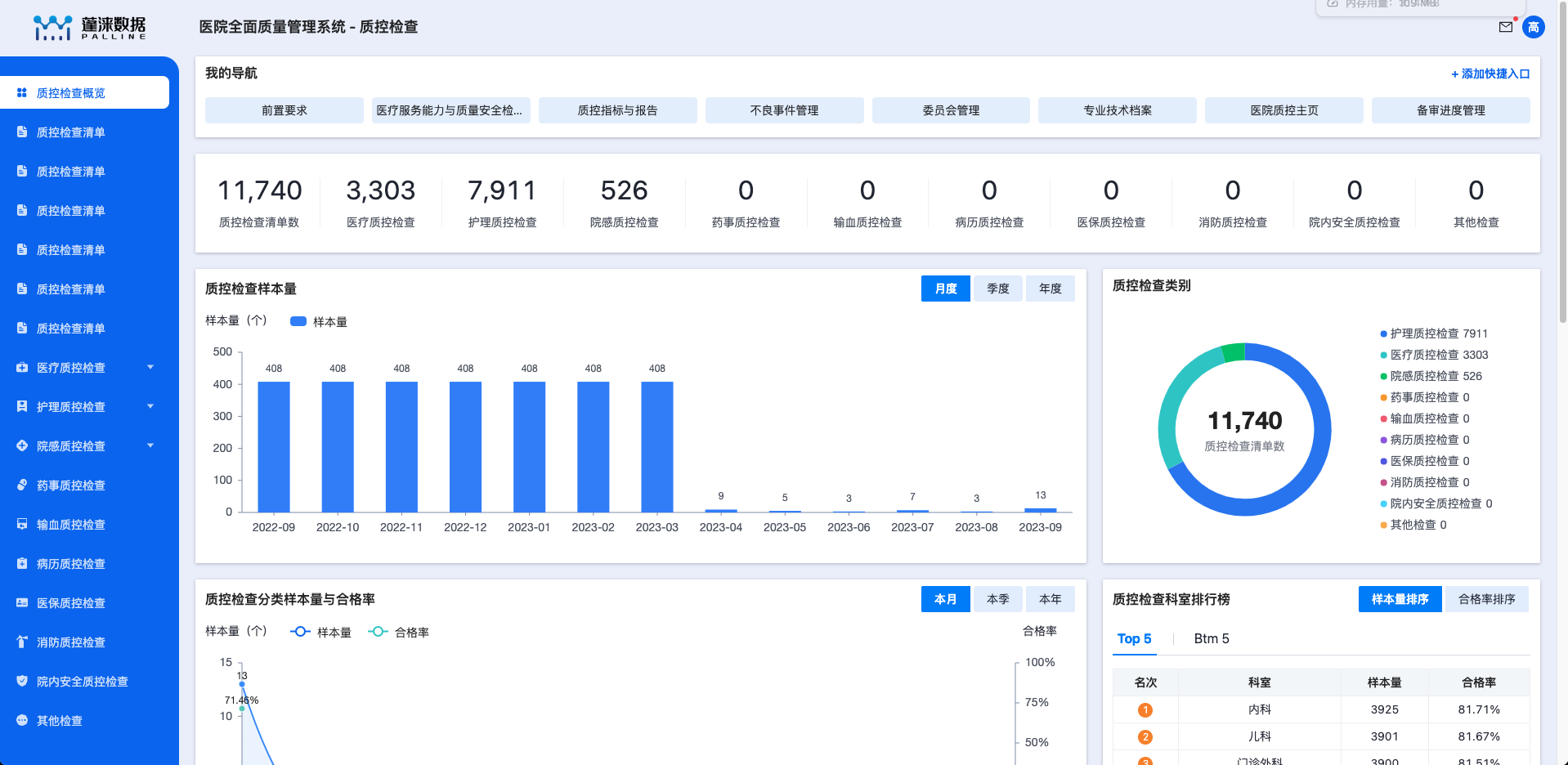Click the 3,303 医疗质控检查 stat
The image size is (1568, 765).
click(381, 203)
